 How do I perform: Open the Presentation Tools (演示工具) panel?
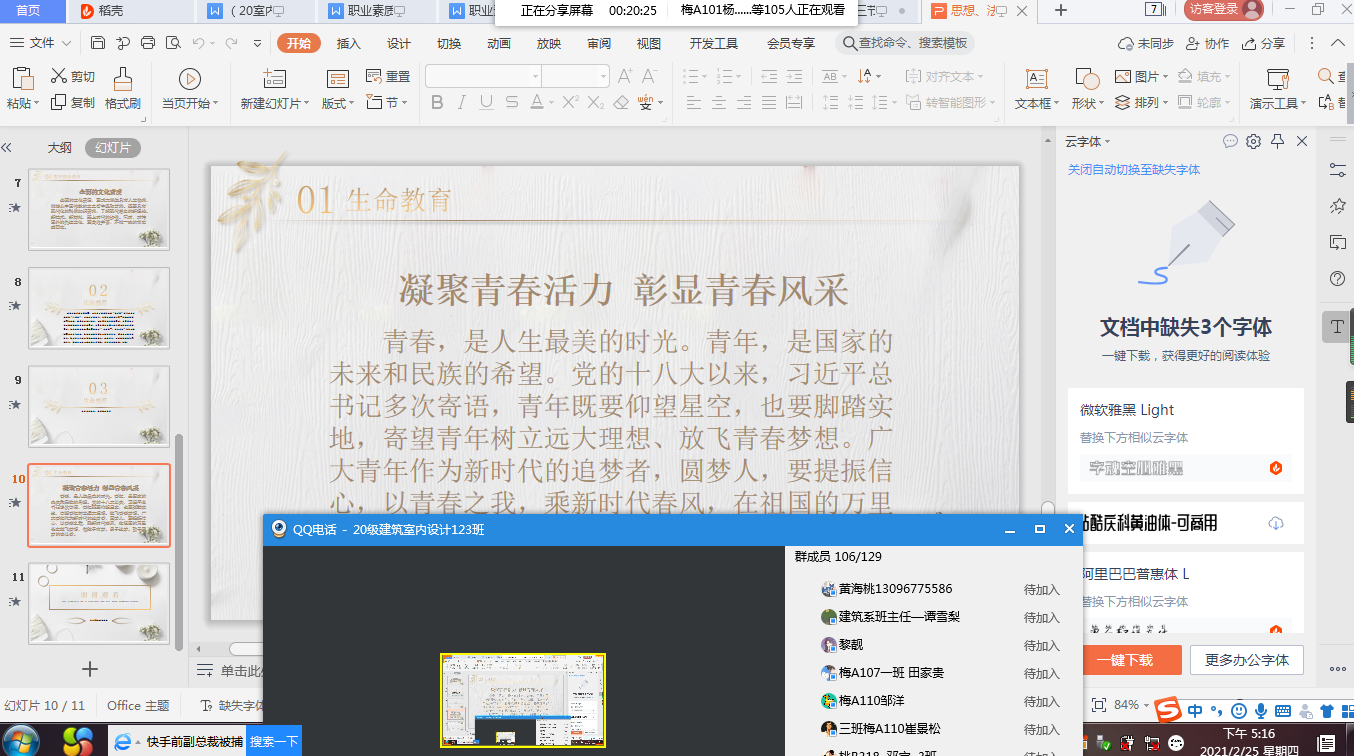[x=1278, y=85]
